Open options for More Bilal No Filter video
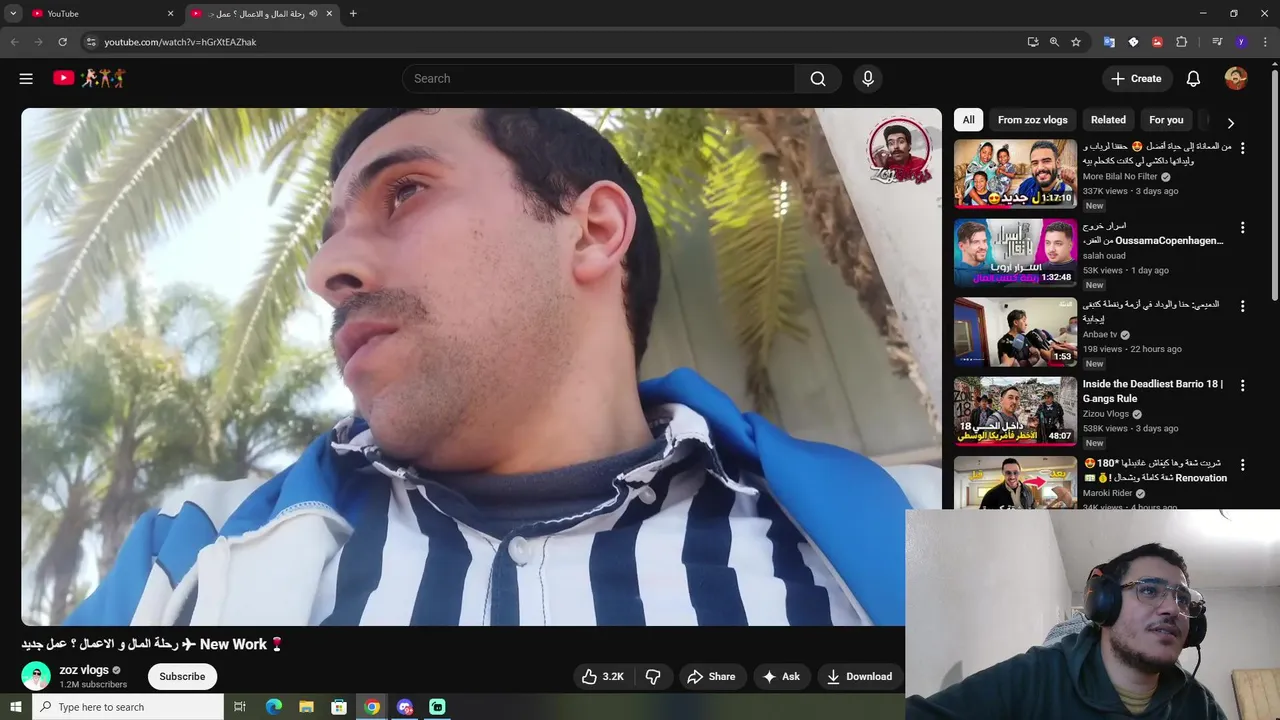The height and width of the screenshot is (720, 1280). pyautogui.click(x=1242, y=148)
